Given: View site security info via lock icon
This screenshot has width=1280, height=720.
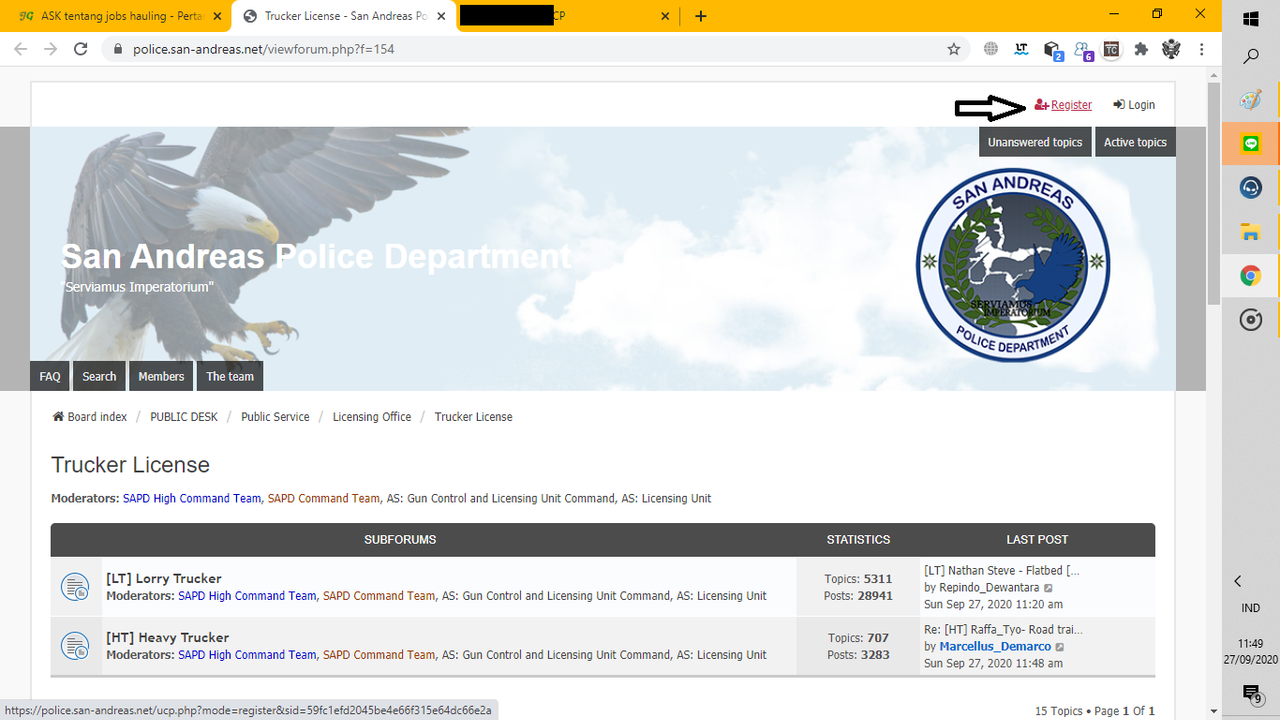Looking at the screenshot, I should click(118, 49).
